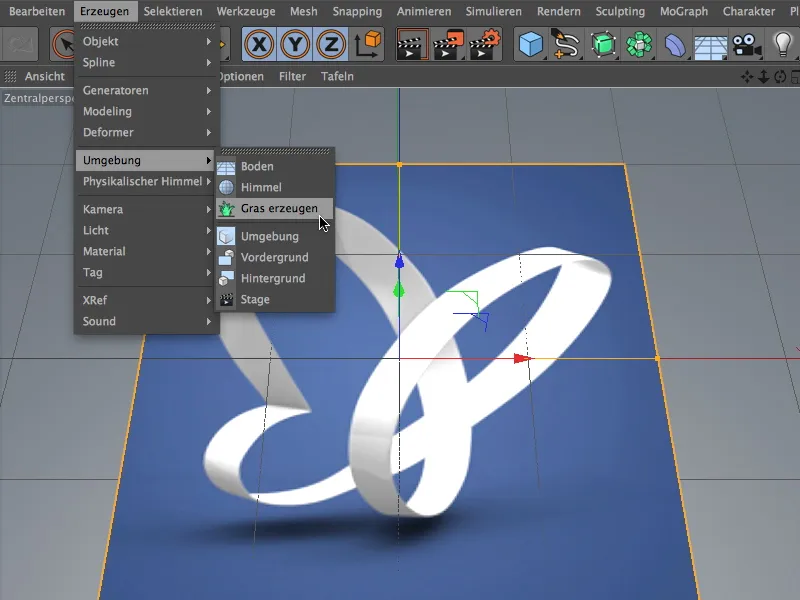Expand the XRef submenu
The image size is (800, 600).
(x=147, y=300)
